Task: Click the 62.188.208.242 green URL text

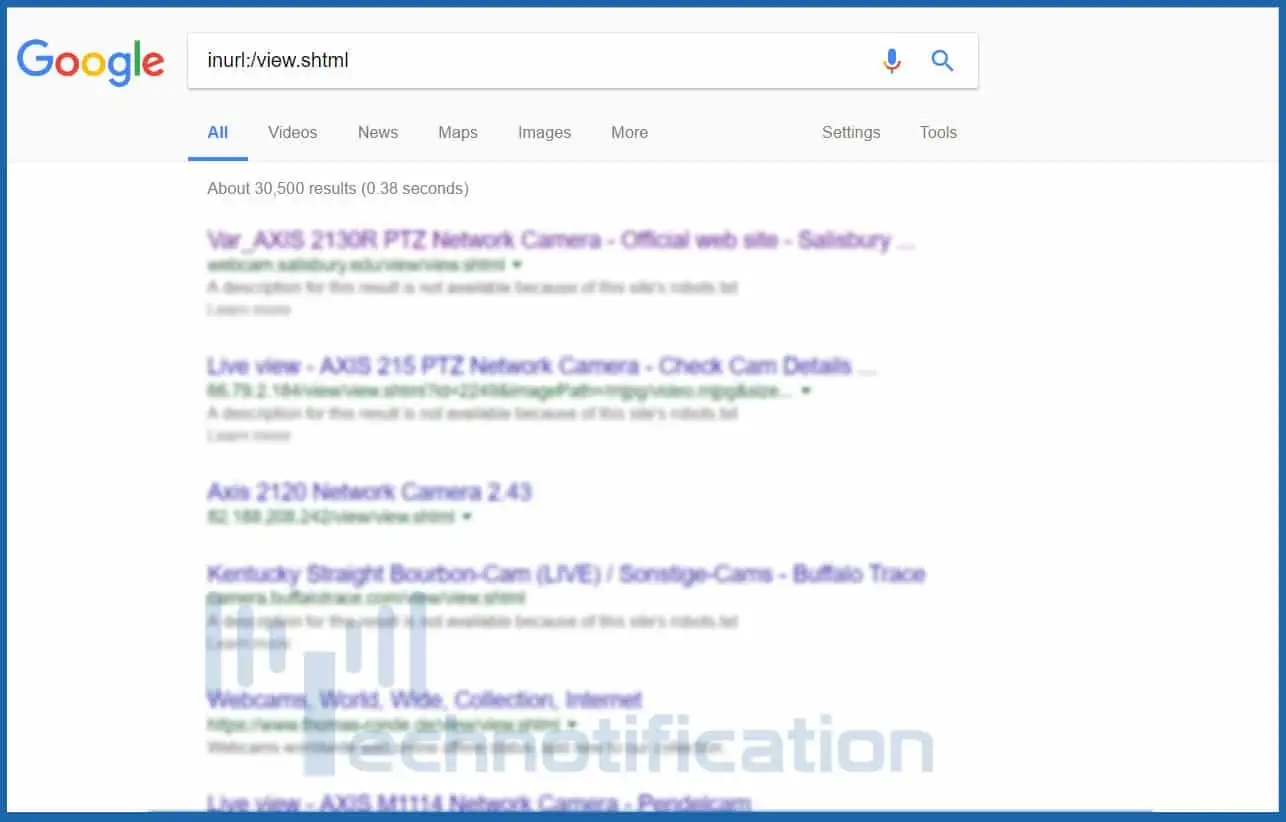Action: pos(331,517)
